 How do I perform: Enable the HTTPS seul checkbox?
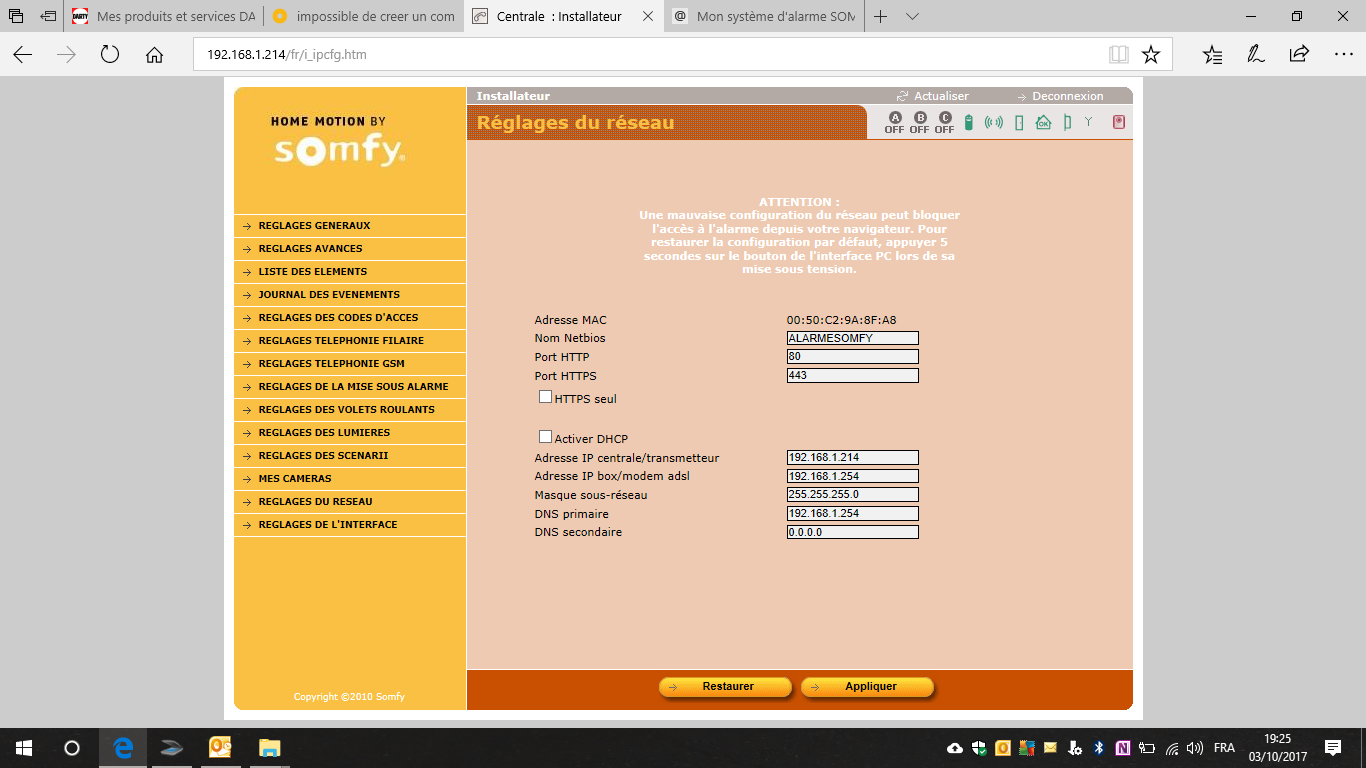(x=545, y=397)
